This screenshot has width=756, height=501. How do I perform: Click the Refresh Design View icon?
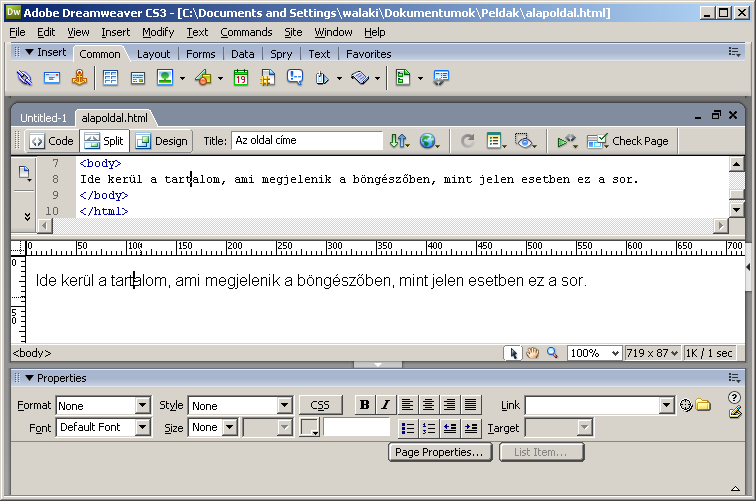(467, 141)
